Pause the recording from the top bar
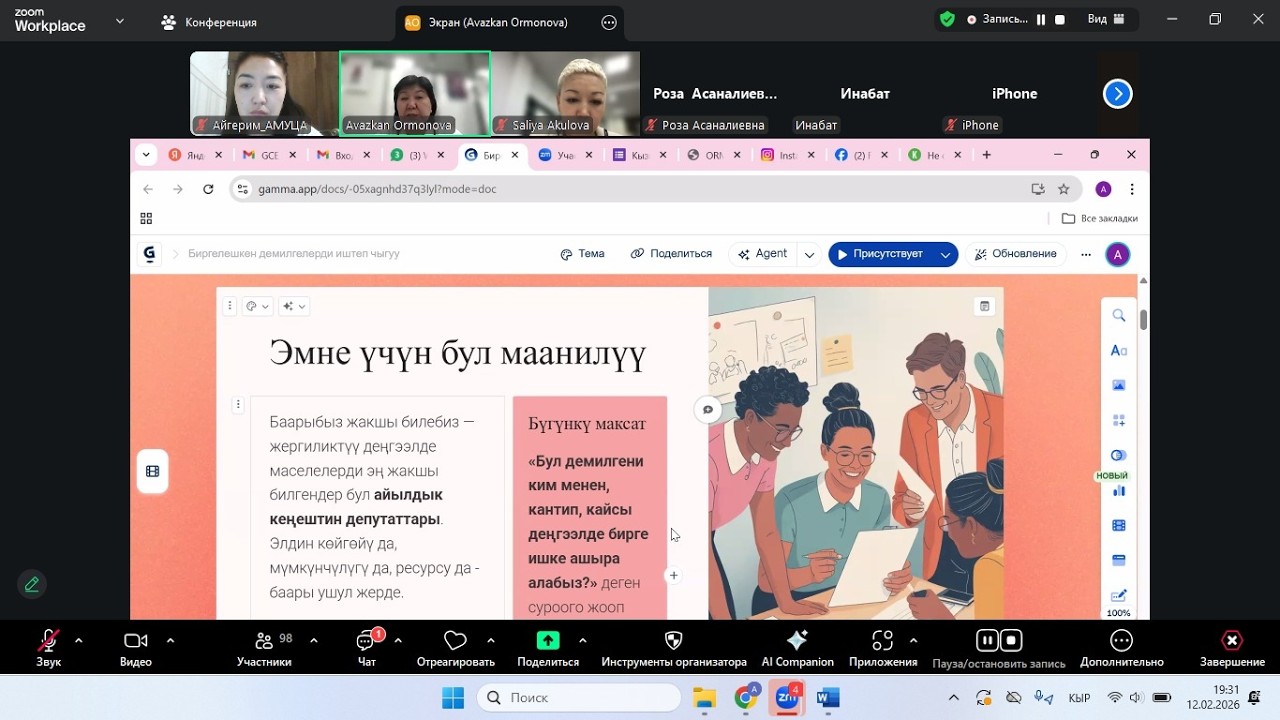1280x720 pixels. pos(1041,19)
